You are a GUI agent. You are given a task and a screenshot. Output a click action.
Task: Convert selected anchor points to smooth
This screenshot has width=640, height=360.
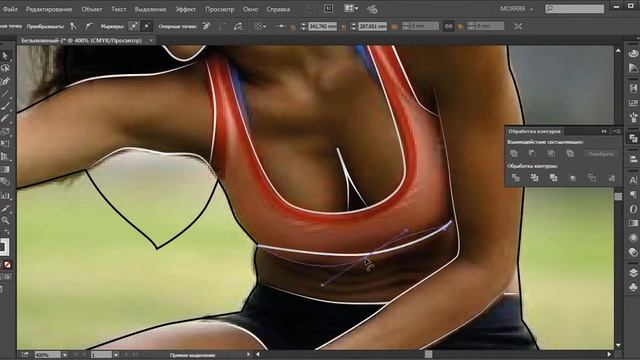click(x=89, y=26)
